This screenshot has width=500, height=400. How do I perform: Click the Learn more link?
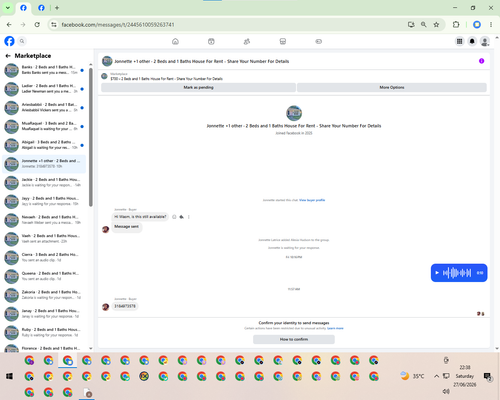tap(335, 328)
